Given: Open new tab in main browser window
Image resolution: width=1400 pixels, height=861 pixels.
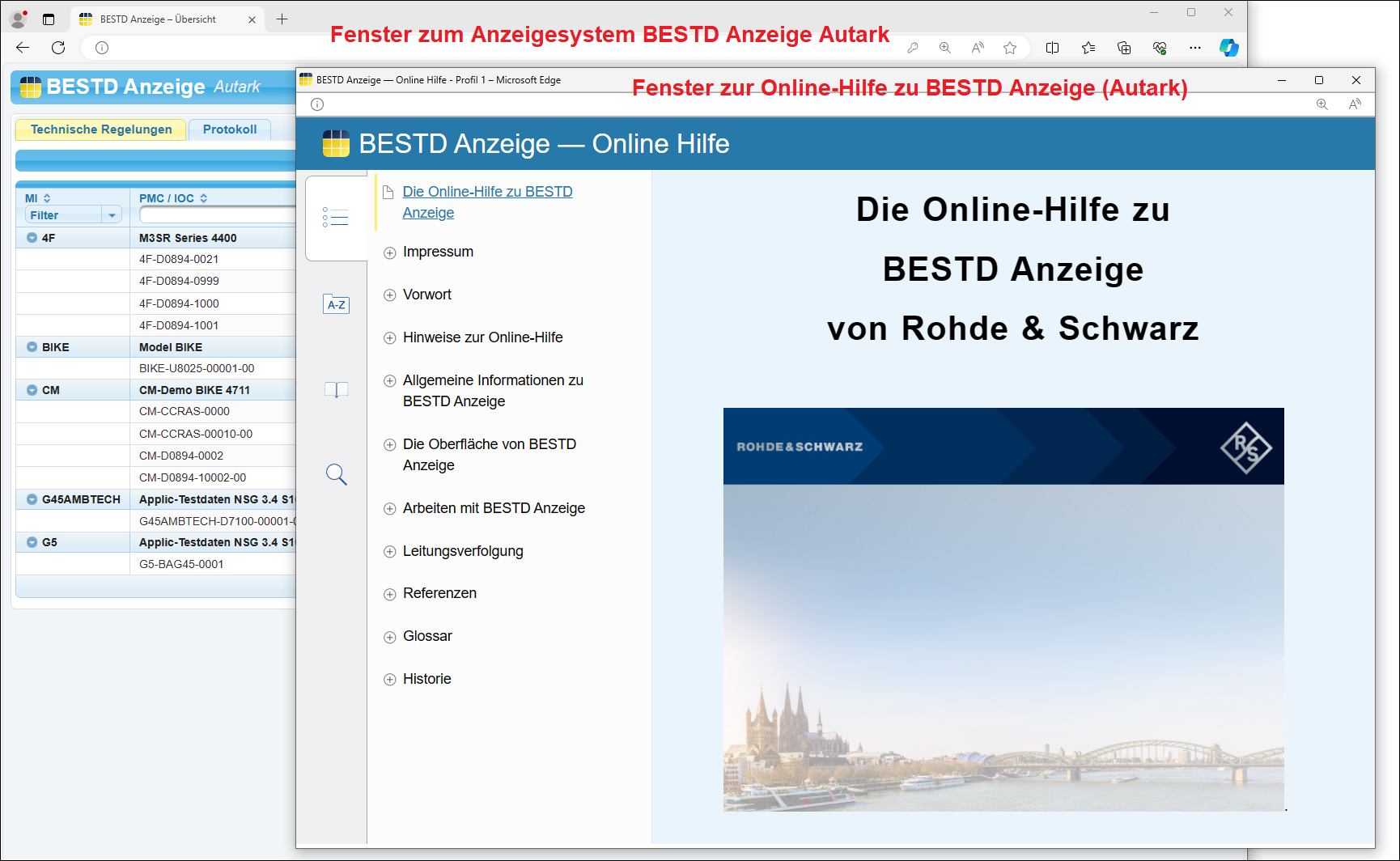Looking at the screenshot, I should pyautogui.click(x=282, y=19).
